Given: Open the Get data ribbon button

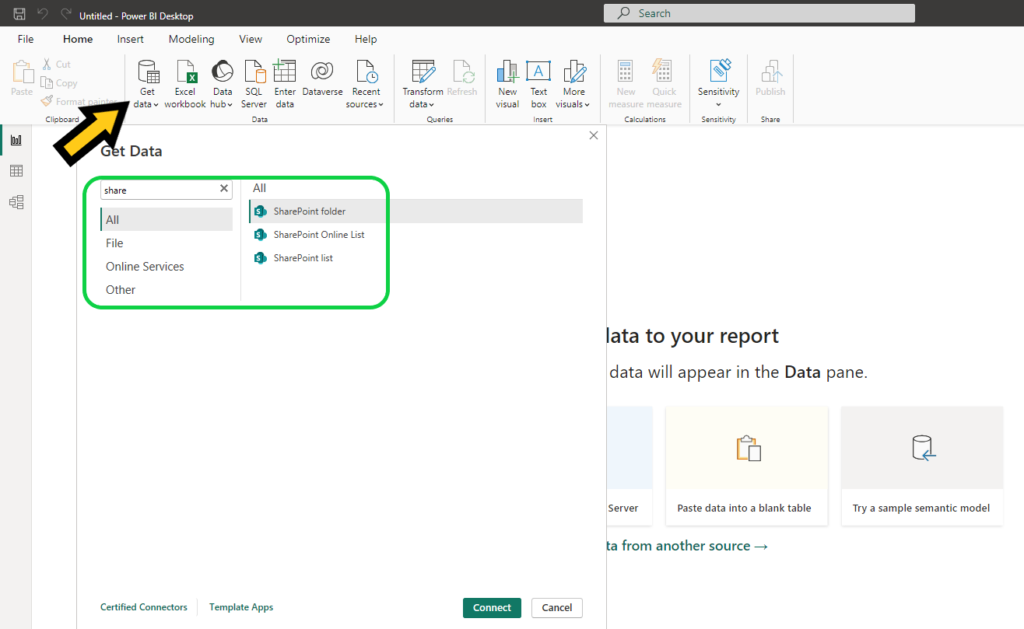Looking at the screenshot, I should (148, 84).
